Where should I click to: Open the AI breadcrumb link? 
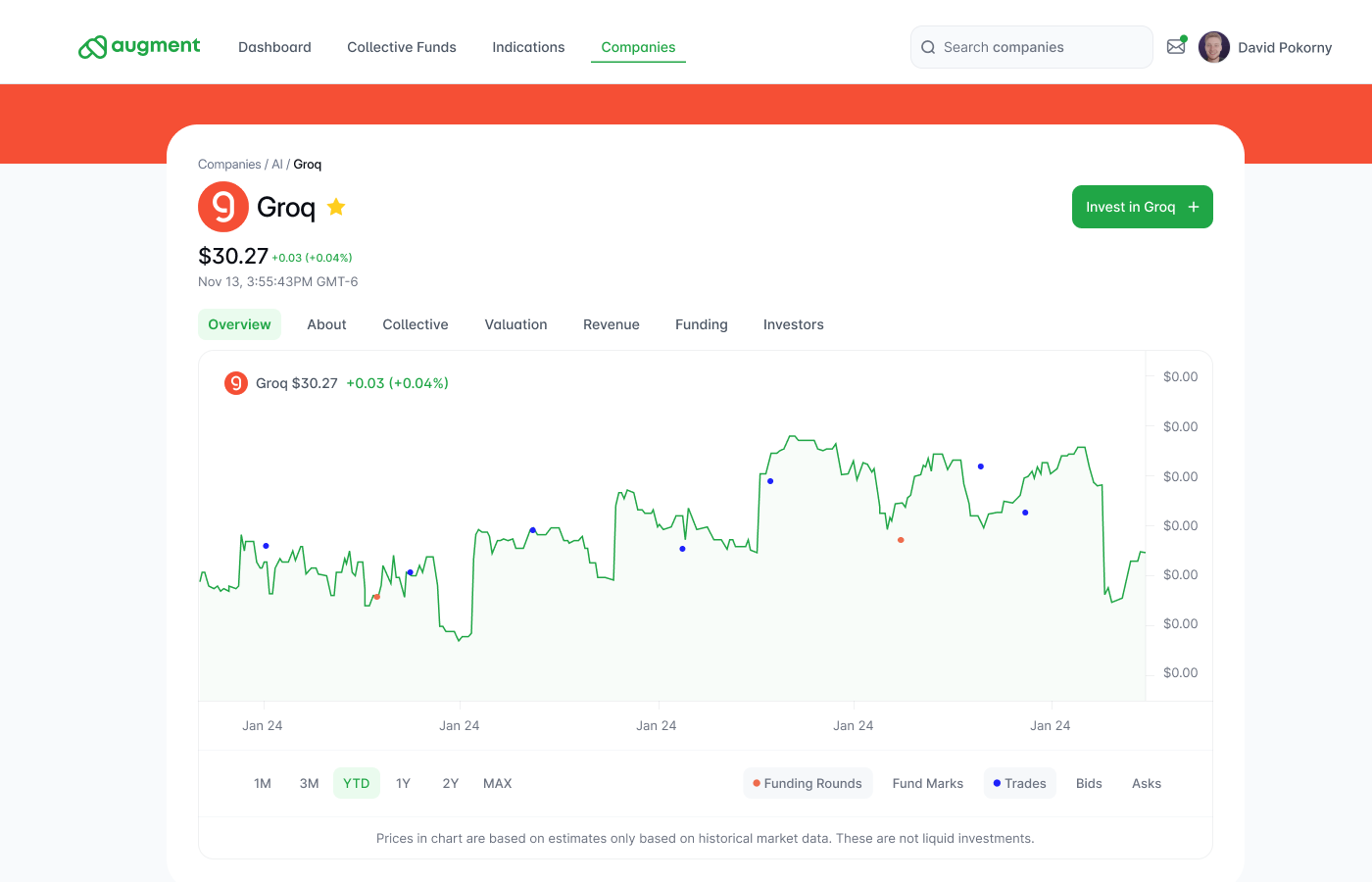277,165
